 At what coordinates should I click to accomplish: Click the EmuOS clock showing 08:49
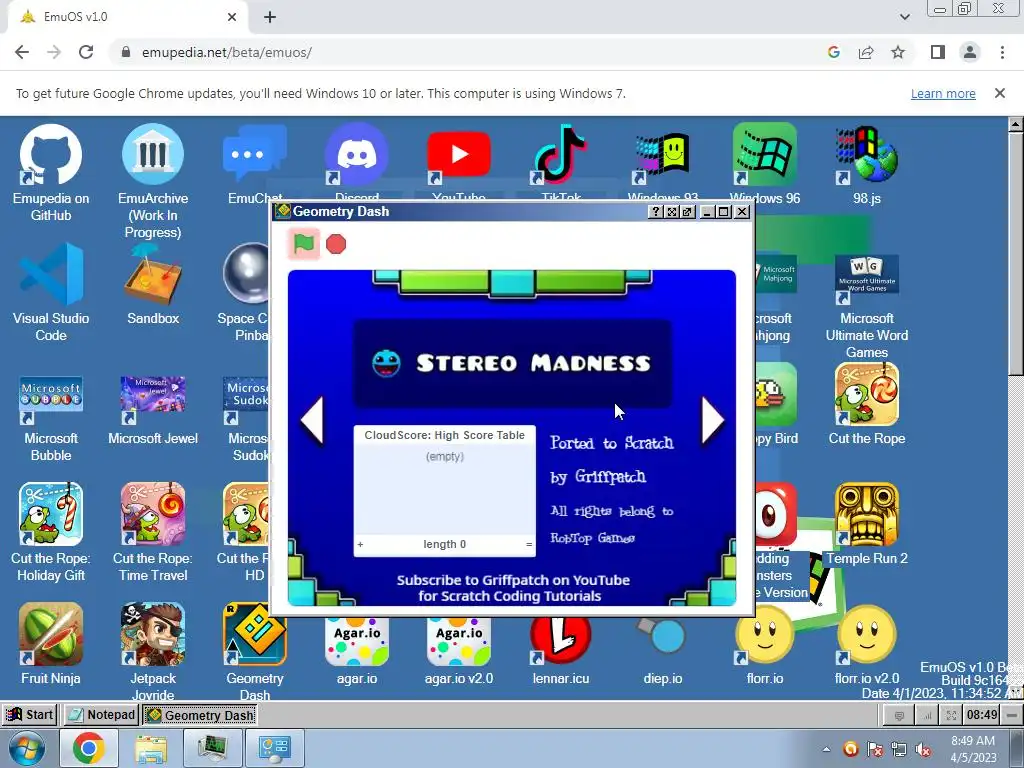click(x=982, y=715)
